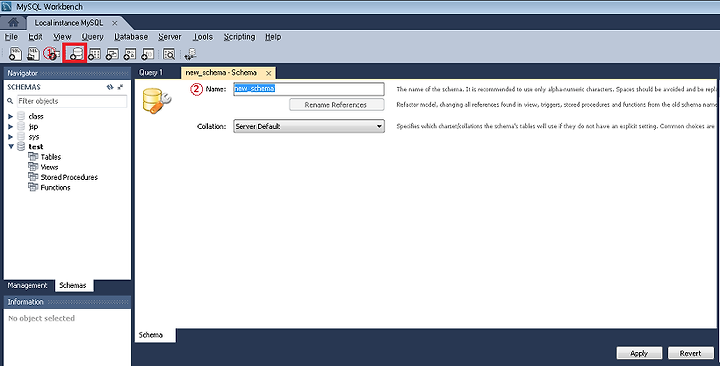Viewport: 720px width, 366px height.
Task: Switch to the Query 1 tab
Action: click(x=151, y=73)
